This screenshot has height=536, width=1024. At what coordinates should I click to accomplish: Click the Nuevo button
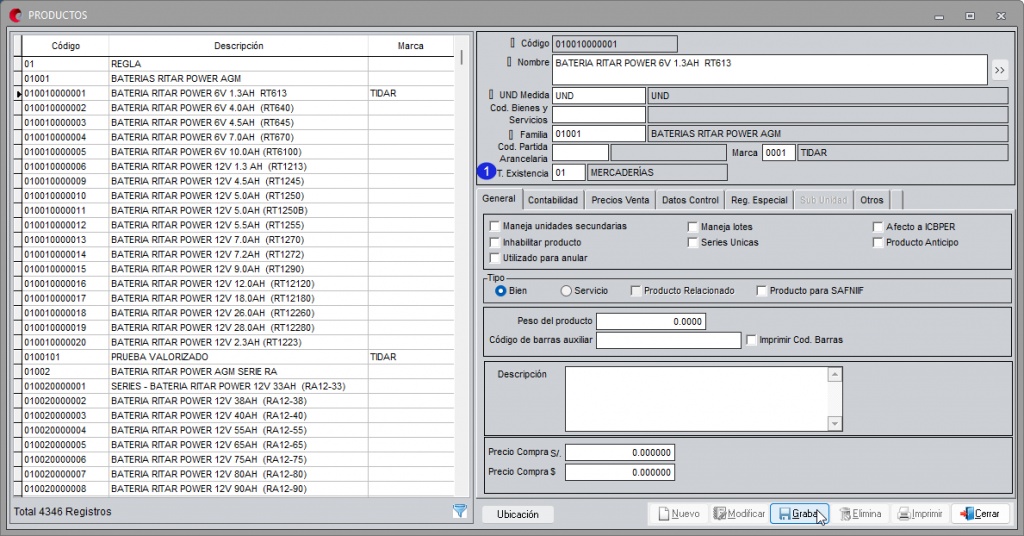[679, 514]
